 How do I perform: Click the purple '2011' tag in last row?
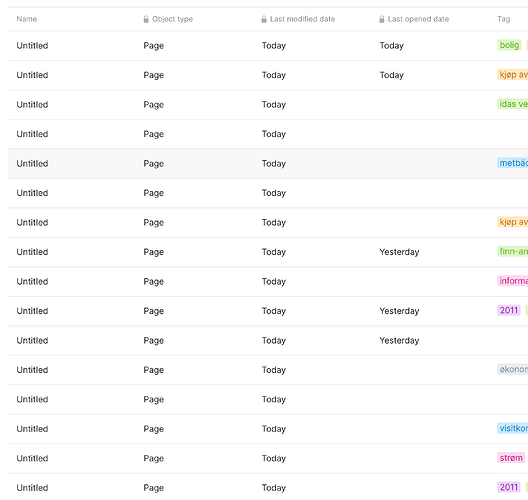(509, 487)
